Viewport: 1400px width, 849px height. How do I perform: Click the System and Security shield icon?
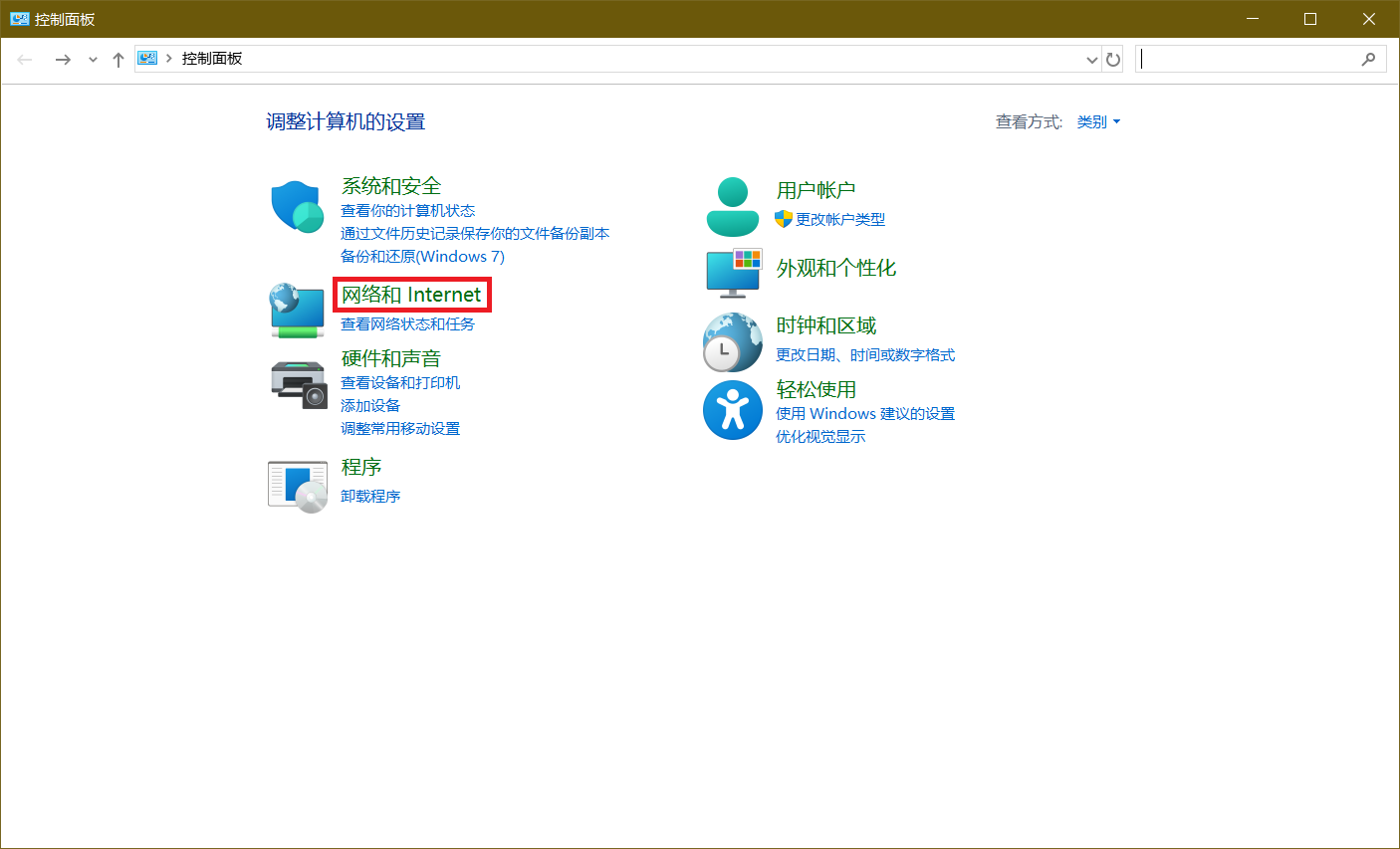(297, 206)
